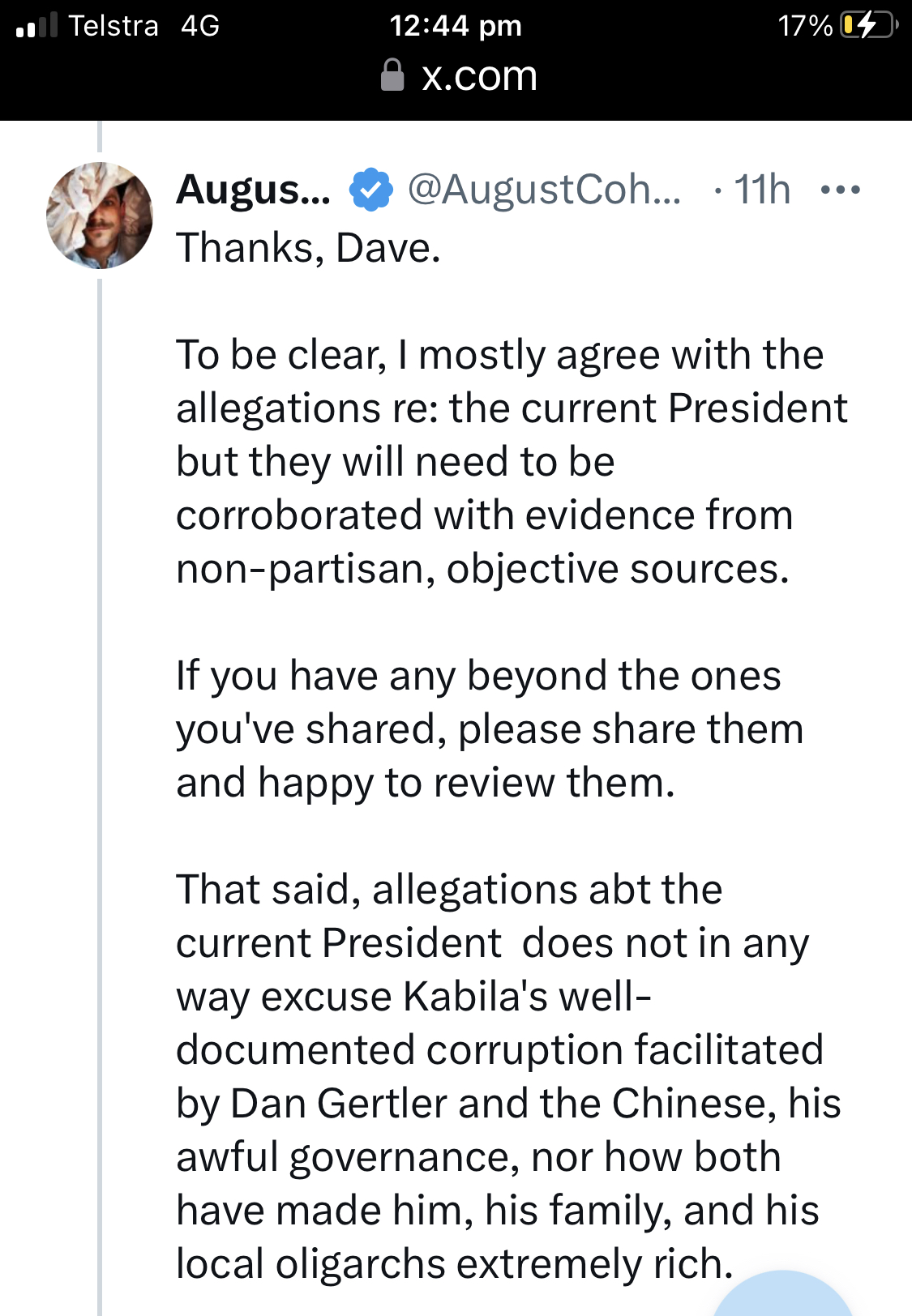
Task: Open the three-dot more options menu
Action: pyautogui.click(x=840, y=190)
